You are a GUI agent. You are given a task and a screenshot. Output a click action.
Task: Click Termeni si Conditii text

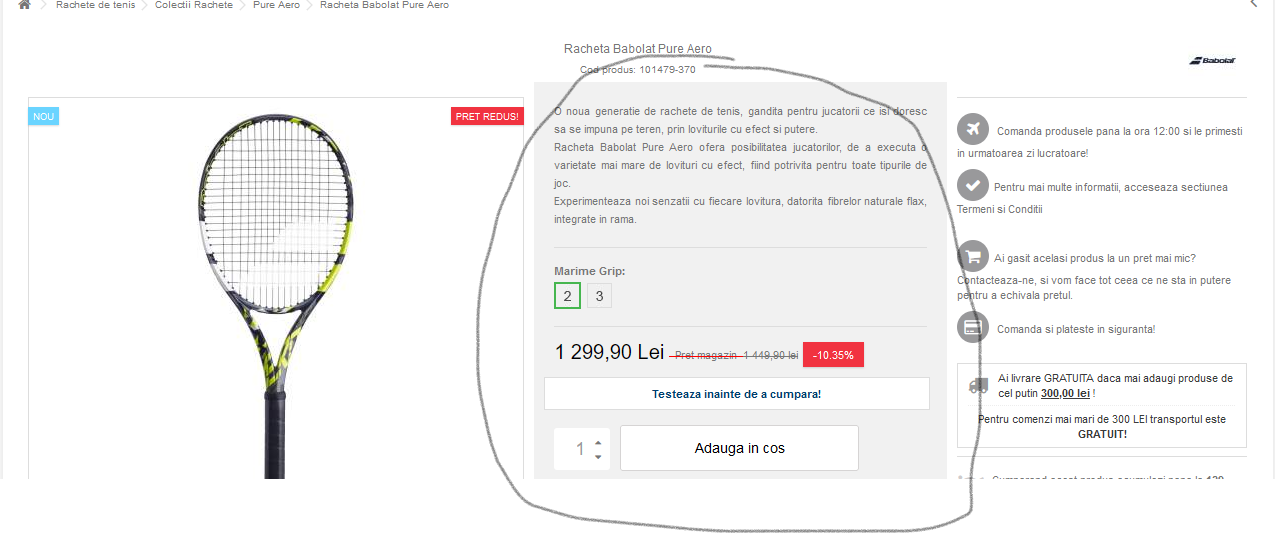coord(999,209)
